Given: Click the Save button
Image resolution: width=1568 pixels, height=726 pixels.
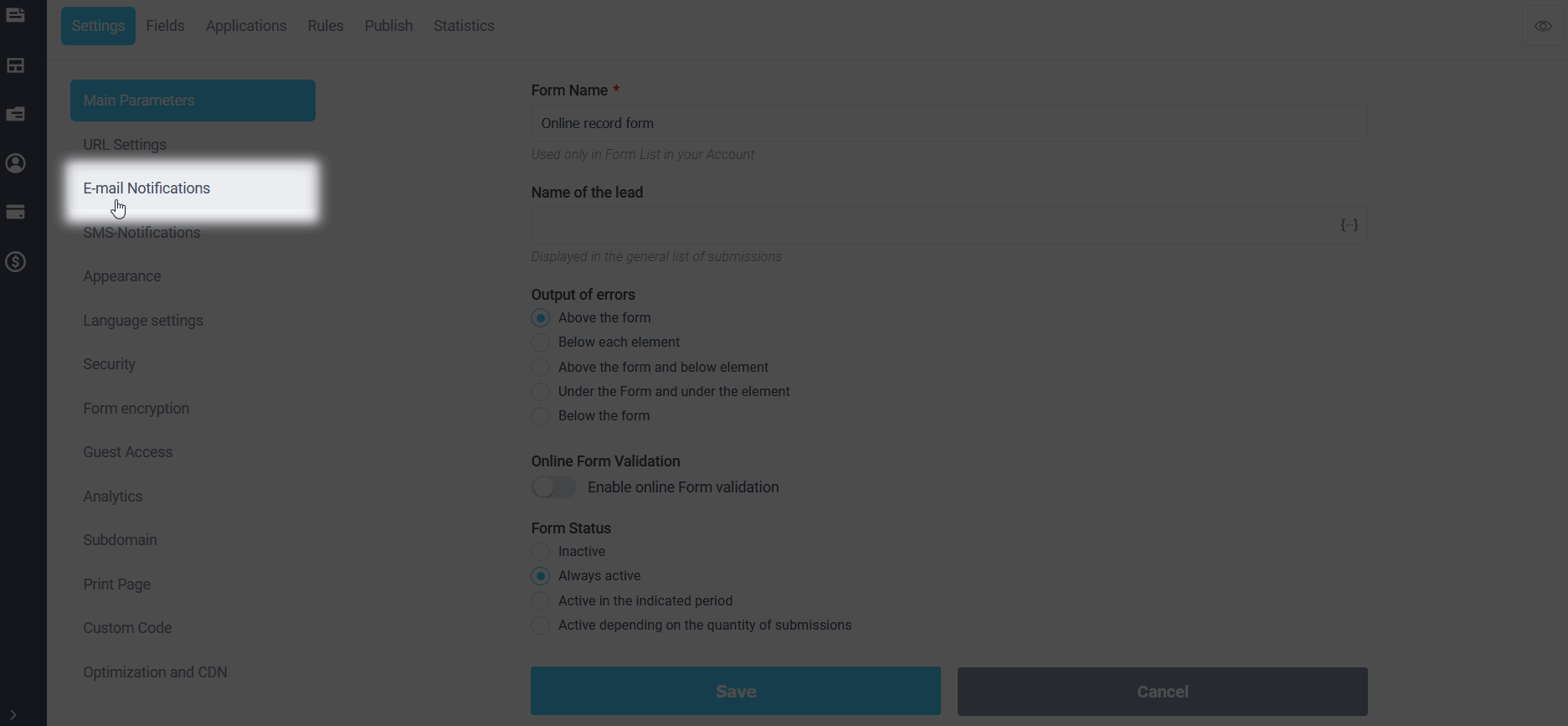Looking at the screenshot, I should coord(736,692).
